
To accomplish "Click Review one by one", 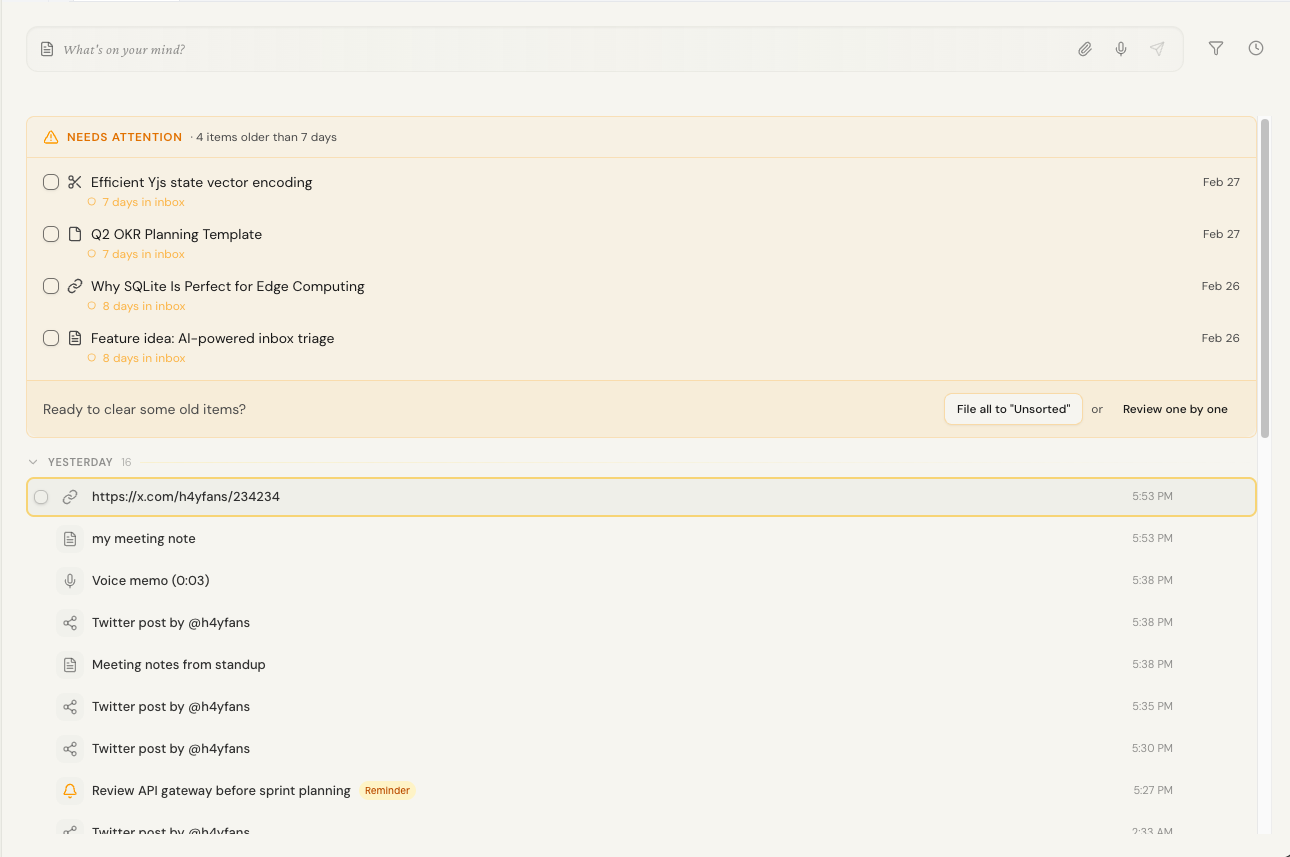I will point(1175,408).
